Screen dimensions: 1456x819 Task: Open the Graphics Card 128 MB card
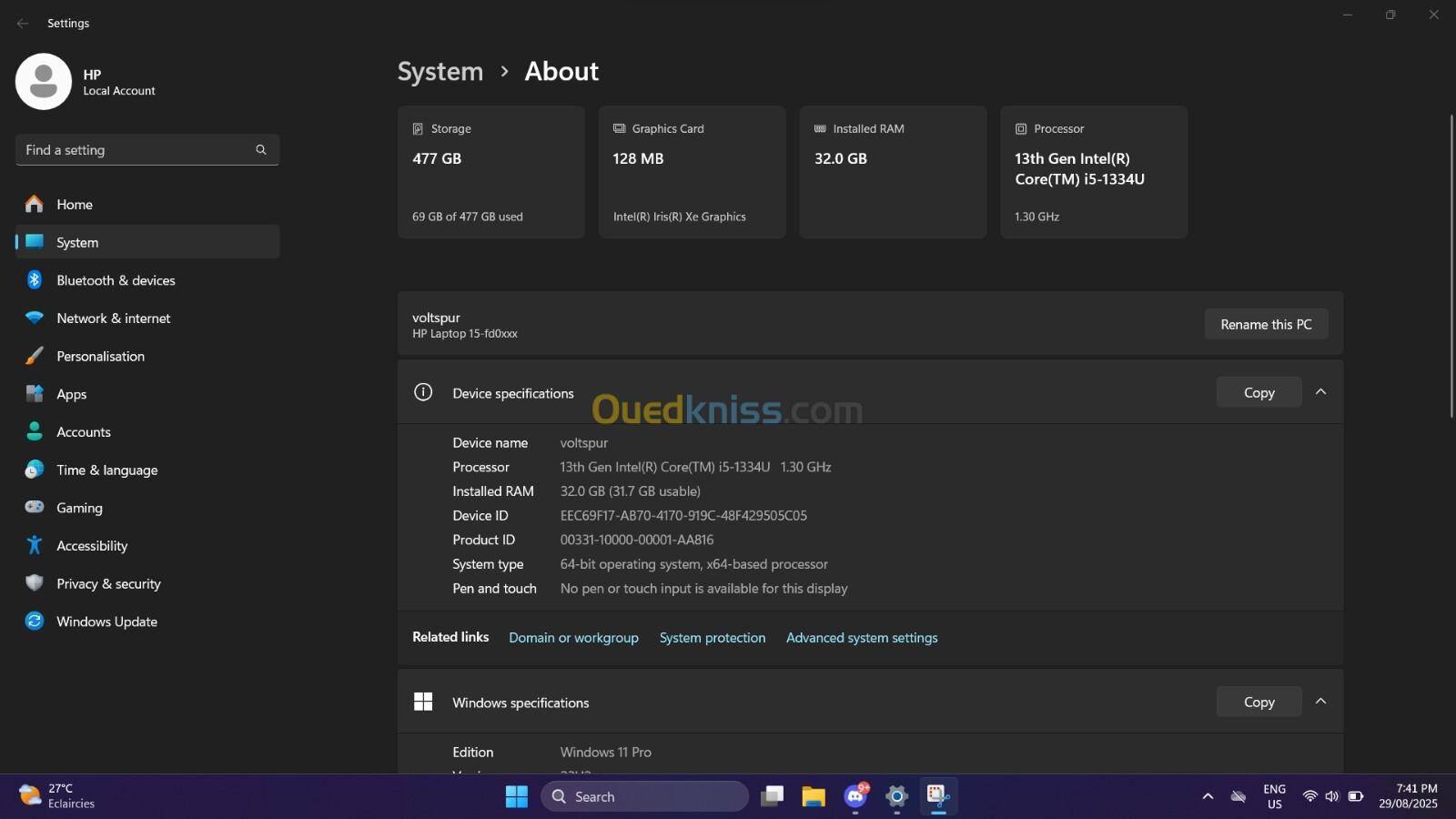click(692, 172)
